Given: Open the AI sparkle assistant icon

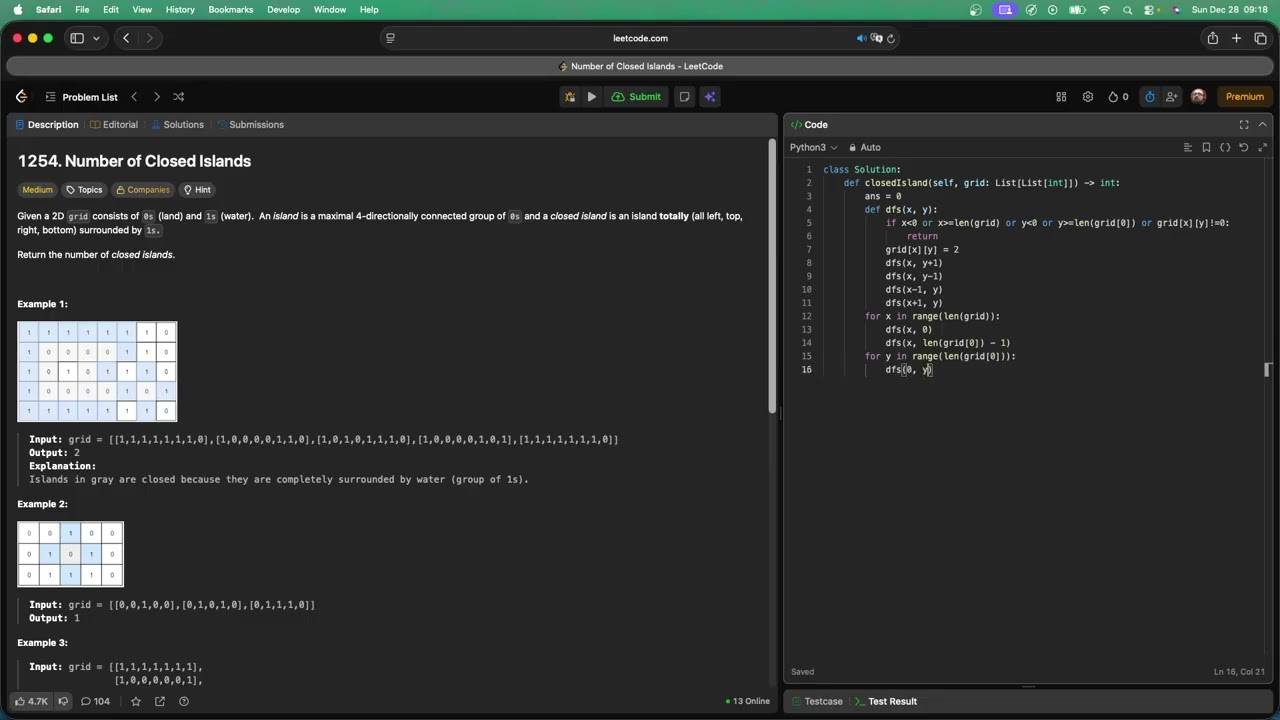Looking at the screenshot, I should coord(710,97).
